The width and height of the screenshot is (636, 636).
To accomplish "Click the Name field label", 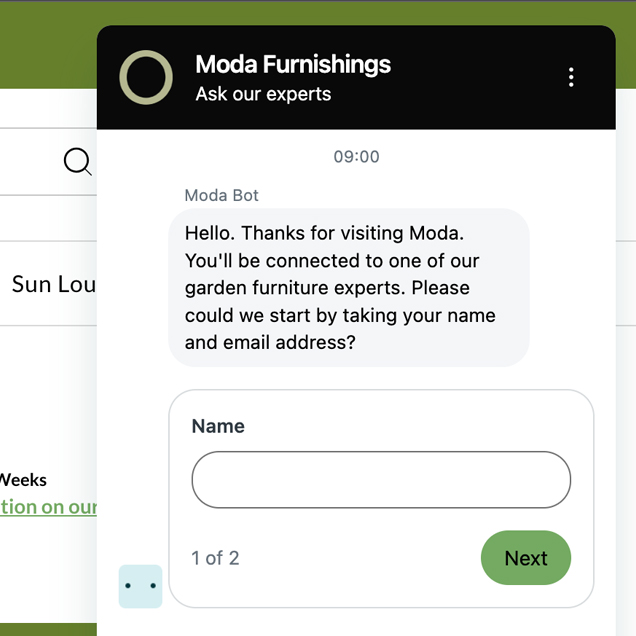I will [x=218, y=426].
